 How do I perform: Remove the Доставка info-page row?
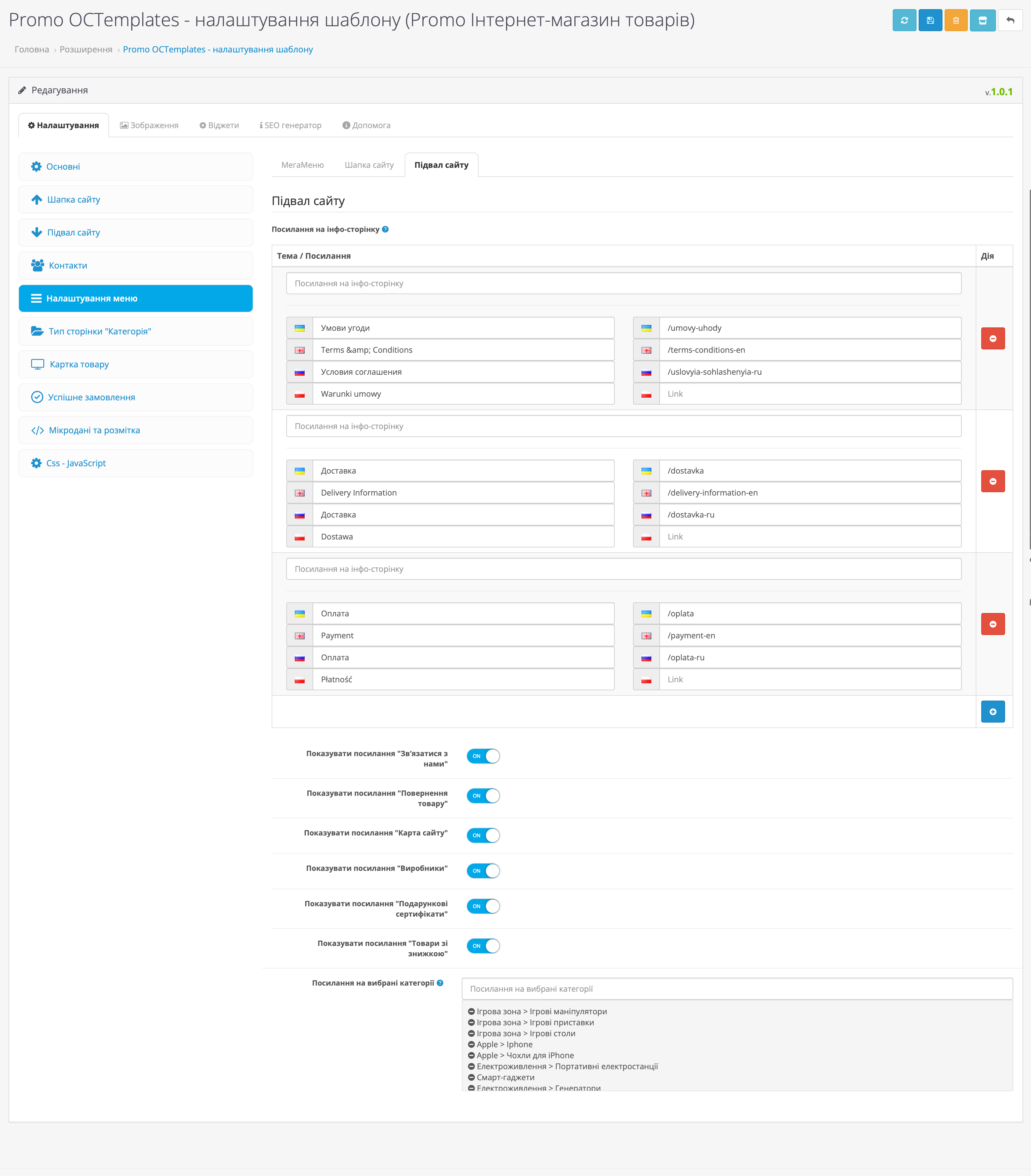coord(993,481)
